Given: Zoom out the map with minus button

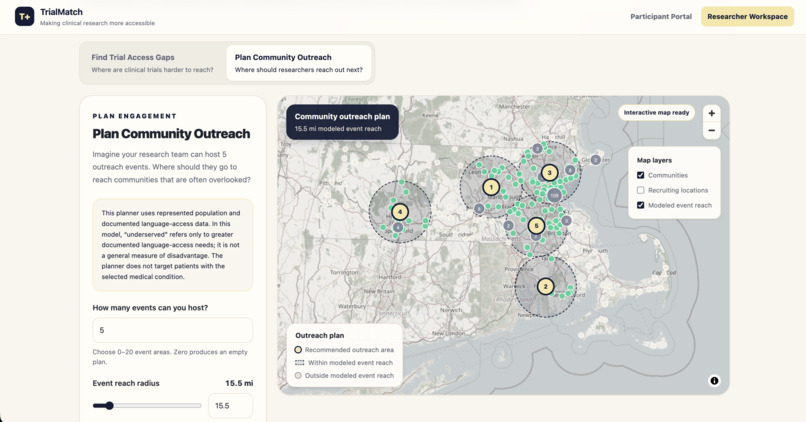Looking at the screenshot, I should coord(711,131).
